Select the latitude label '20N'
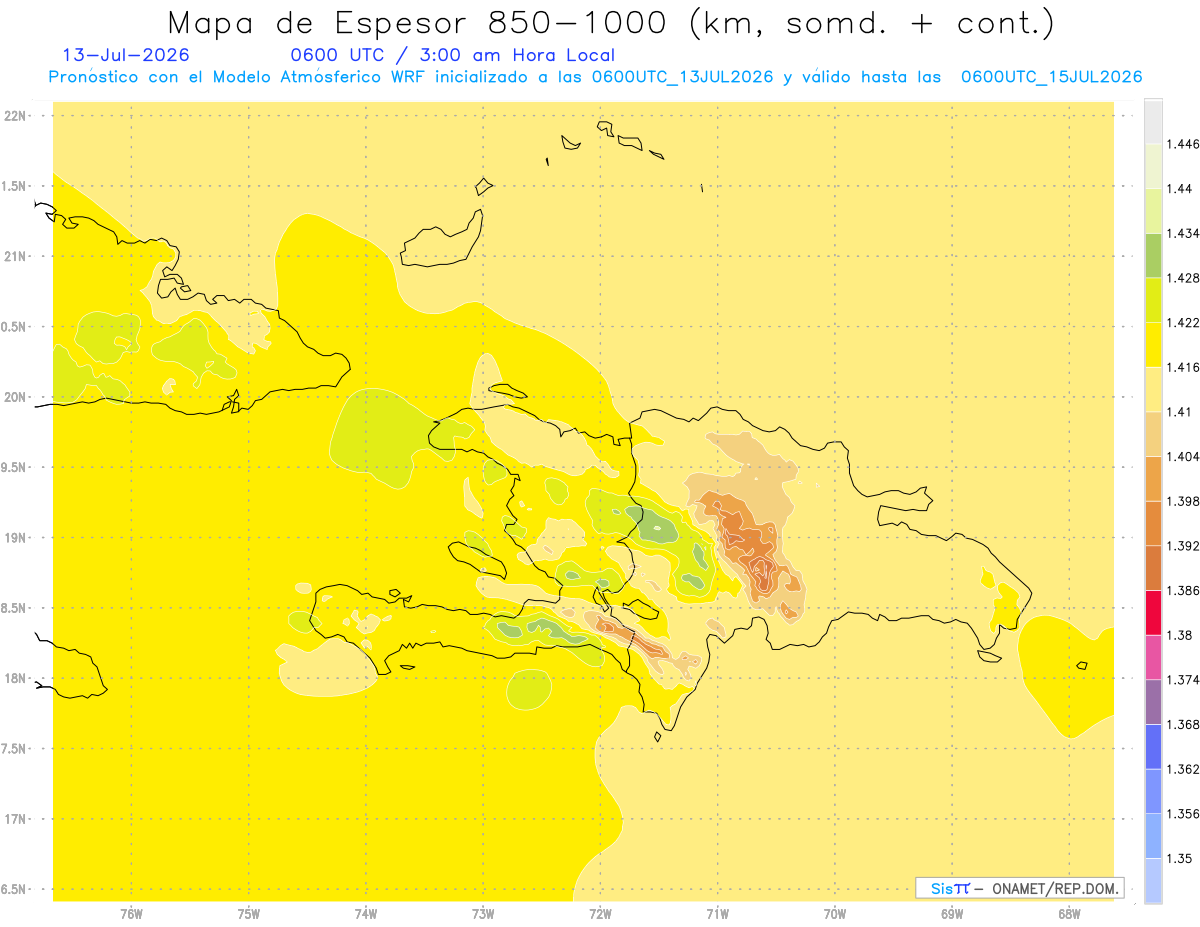Image resolution: width=1200 pixels, height=927 pixels. [15, 397]
